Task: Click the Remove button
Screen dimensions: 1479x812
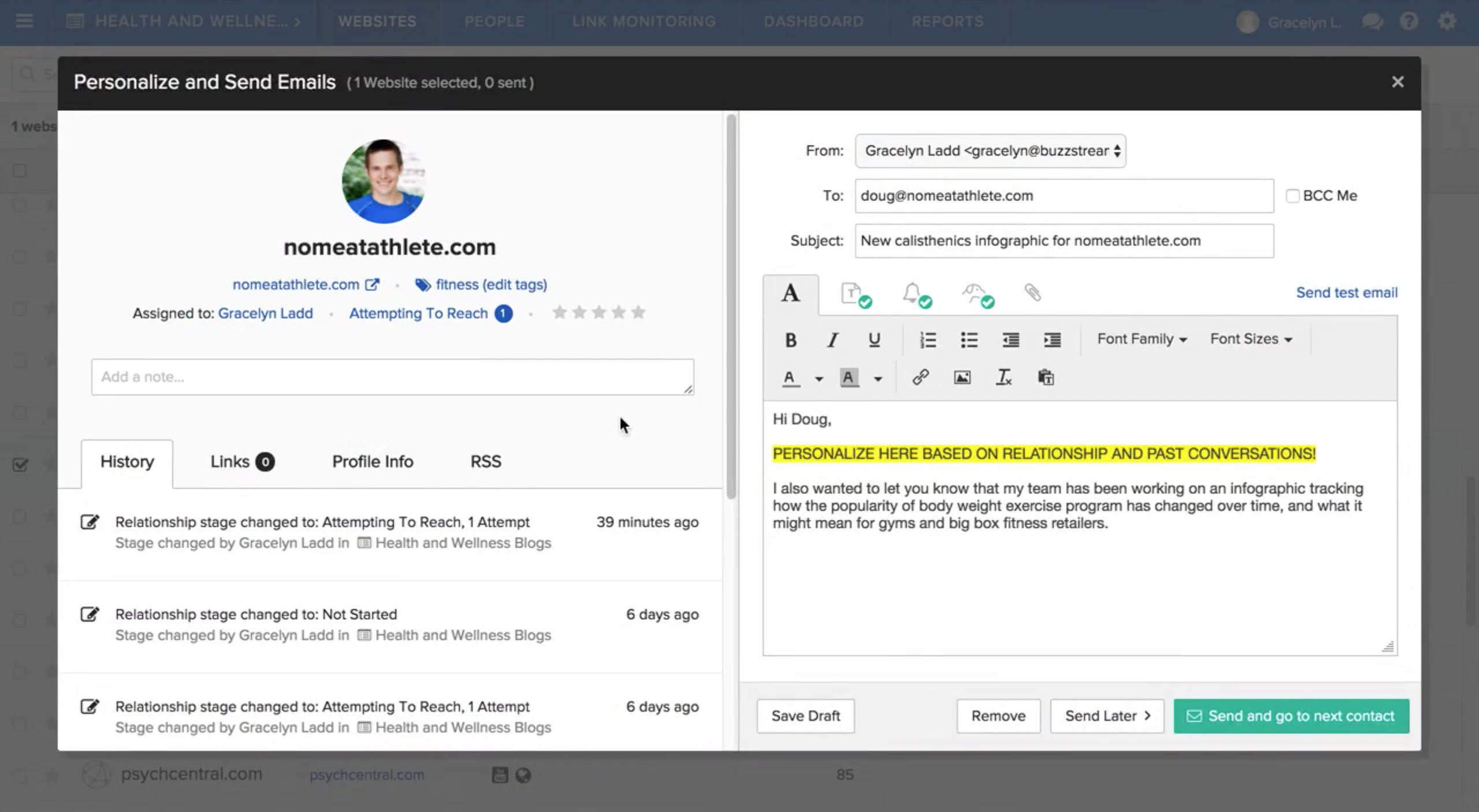Action: (998, 716)
